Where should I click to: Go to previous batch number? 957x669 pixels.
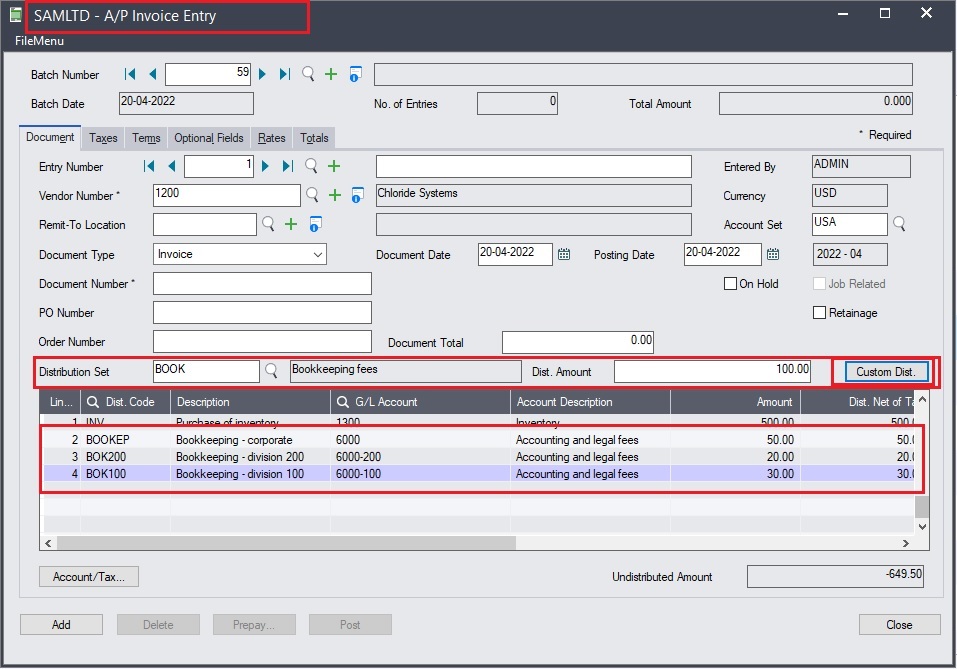click(153, 74)
